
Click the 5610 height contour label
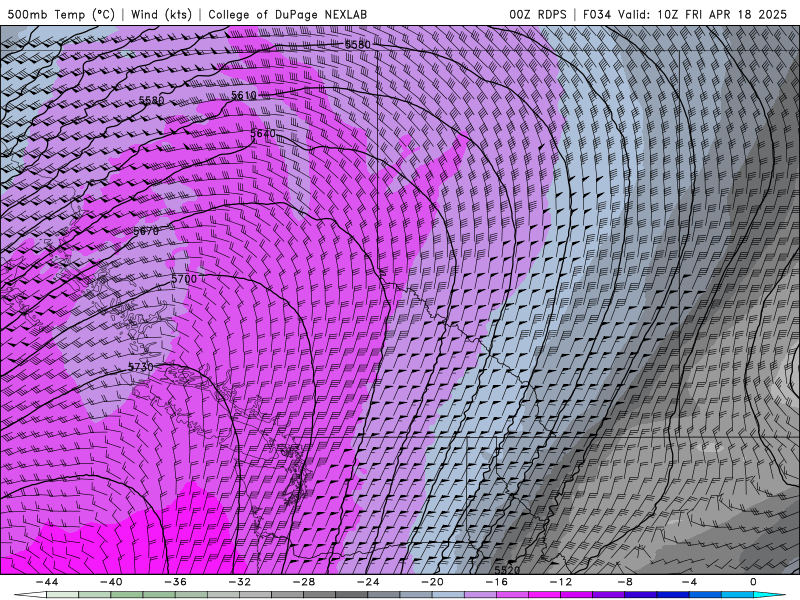(x=244, y=95)
